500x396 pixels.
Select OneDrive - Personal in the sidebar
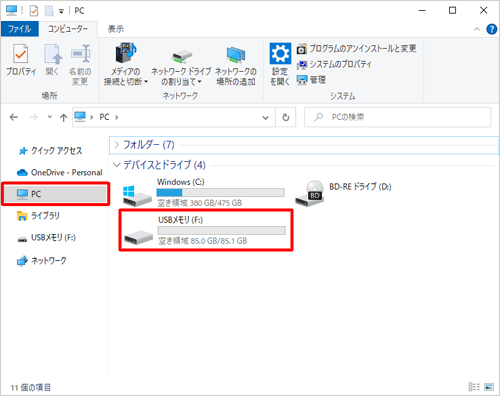pyautogui.click(x=60, y=172)
